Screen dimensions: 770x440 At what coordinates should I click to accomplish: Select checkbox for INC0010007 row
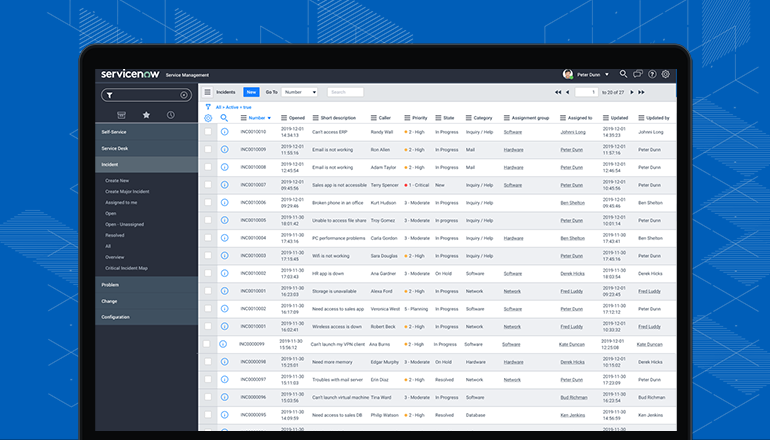208,185
